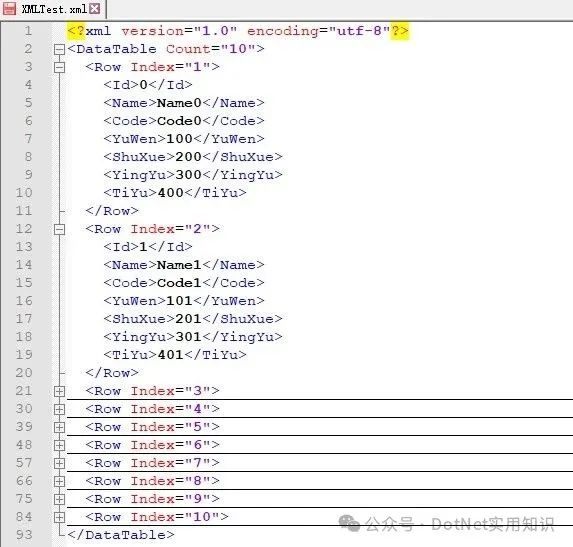Click the utf-8 encoding value
Screen dimensions: 573x547
click(x=359, y=31)
